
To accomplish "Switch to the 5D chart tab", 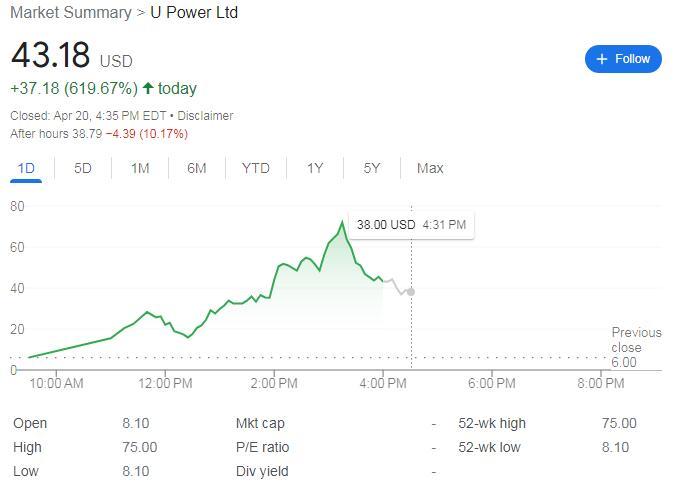I will (x=83, y=168).
